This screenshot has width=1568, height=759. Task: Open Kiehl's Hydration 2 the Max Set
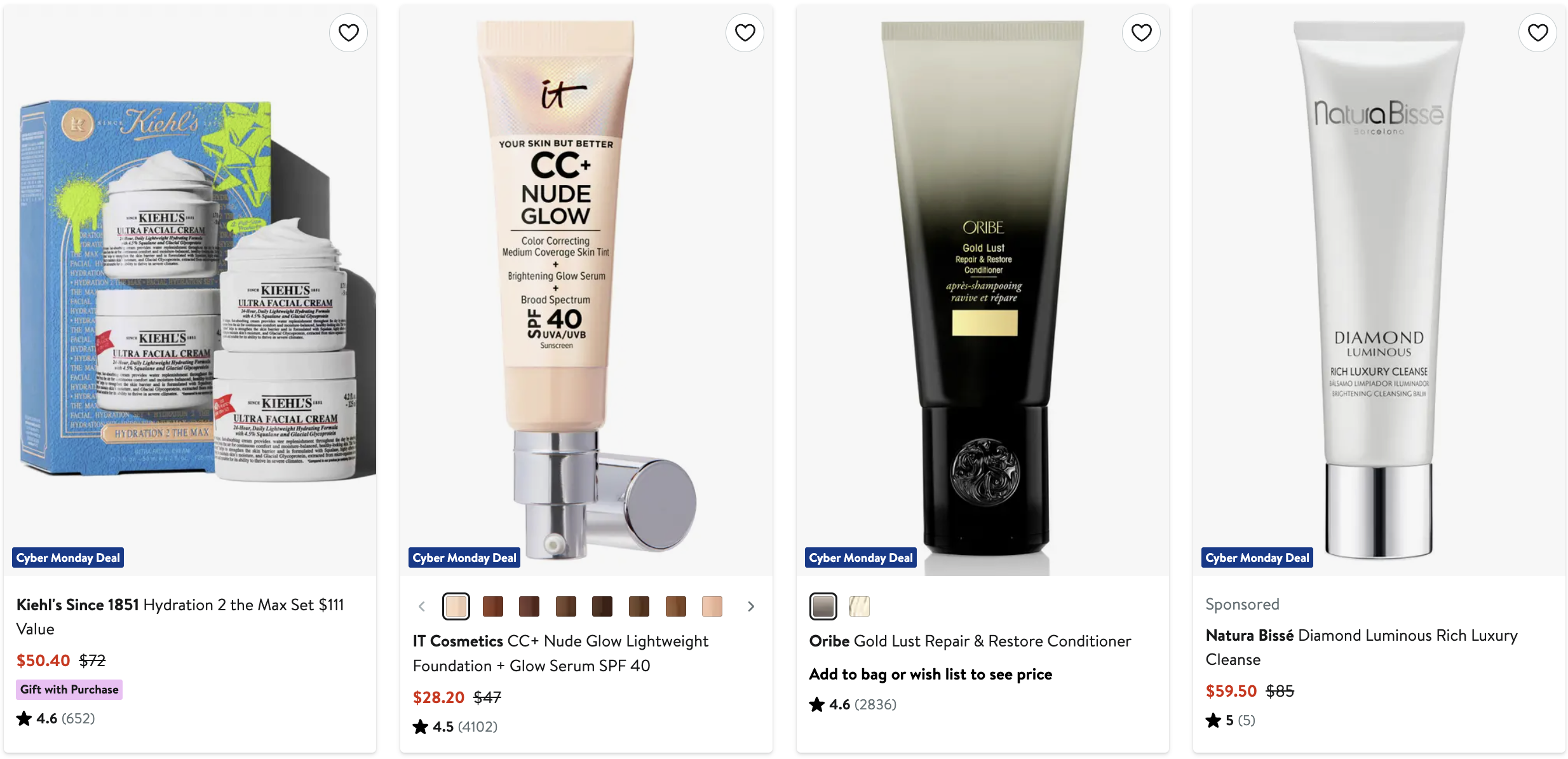click(x=180, y=617)
